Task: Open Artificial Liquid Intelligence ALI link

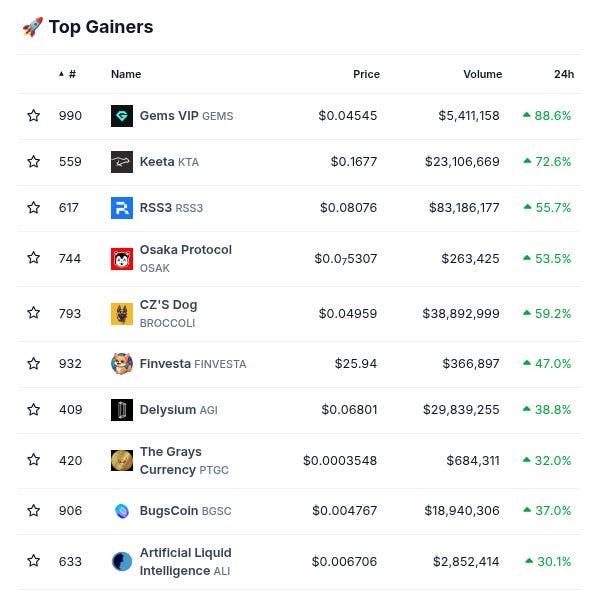Action: point(185,562)
